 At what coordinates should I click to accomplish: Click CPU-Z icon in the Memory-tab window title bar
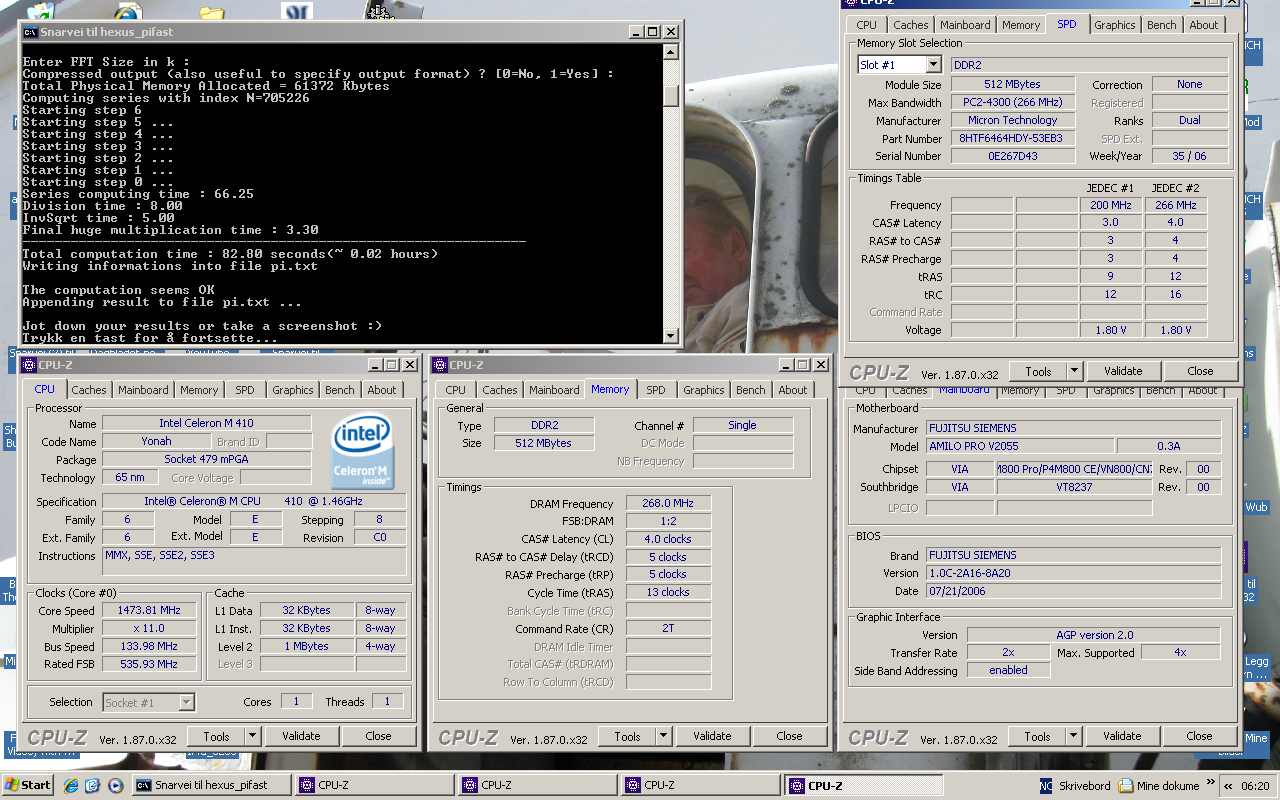(x=441, y=365)
